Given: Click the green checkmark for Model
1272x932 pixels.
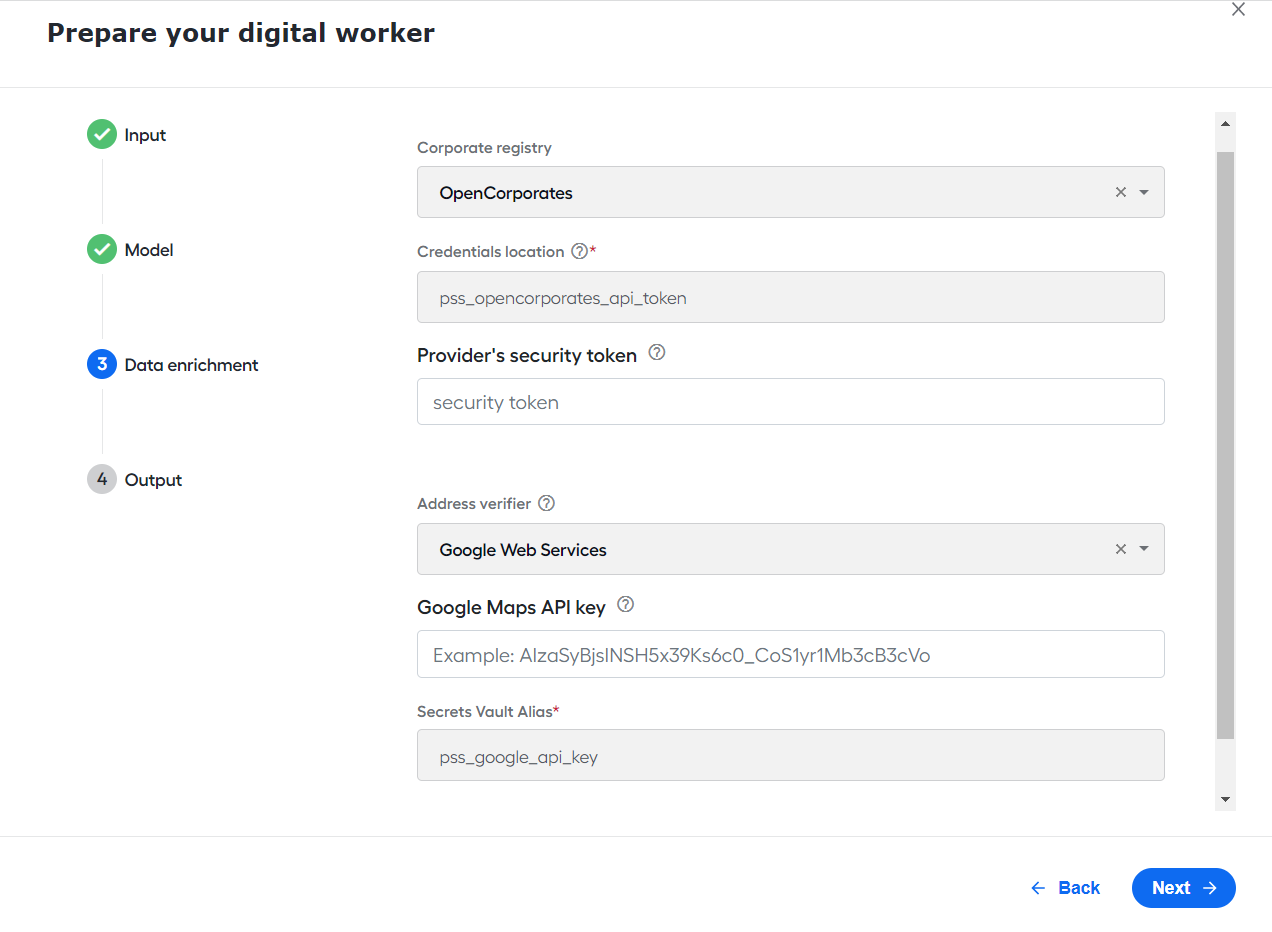Looking at the screenshot, I should point(102,249).
